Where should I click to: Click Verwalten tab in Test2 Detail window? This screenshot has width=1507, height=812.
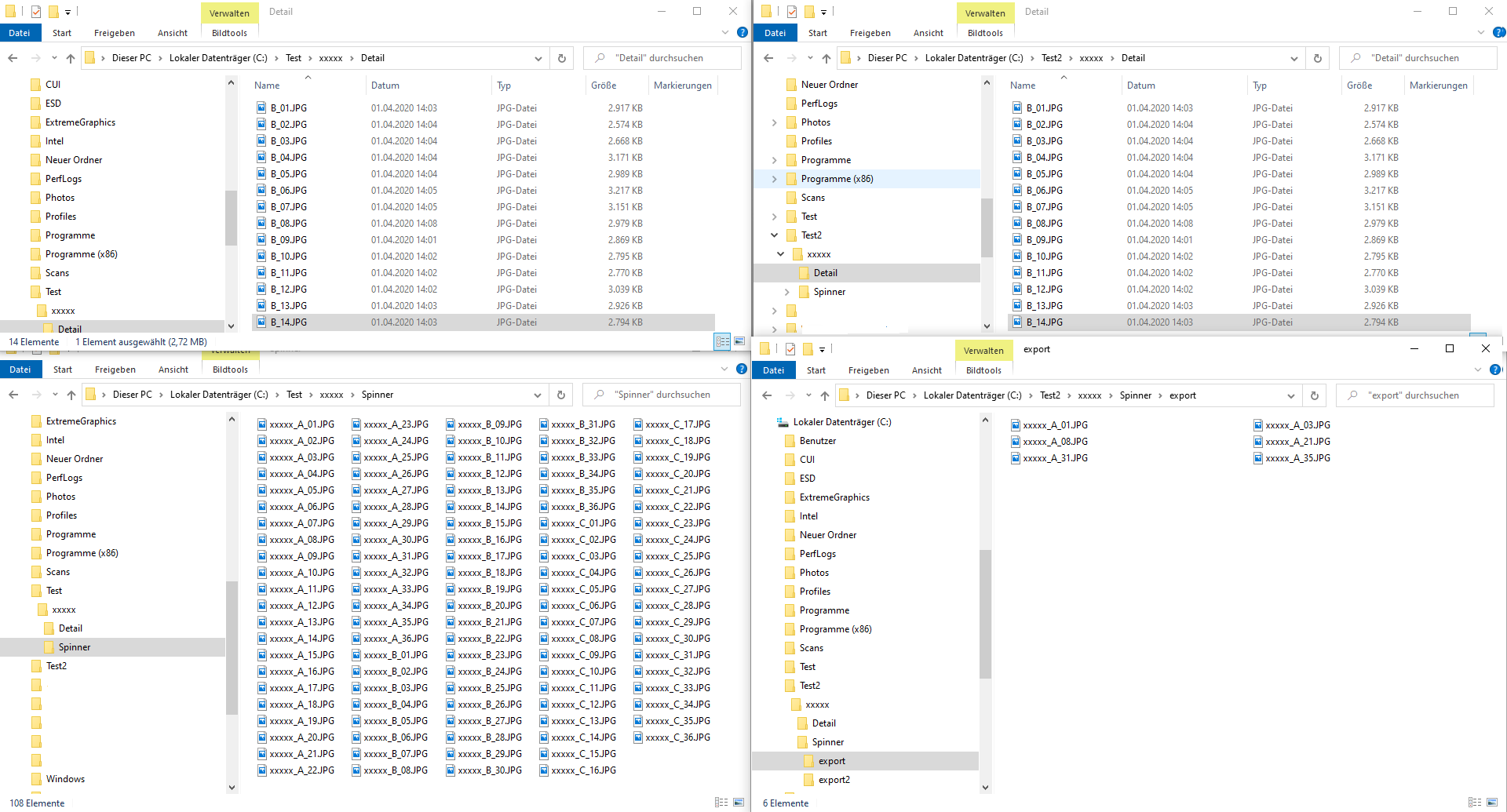click(x=985, y=13)
